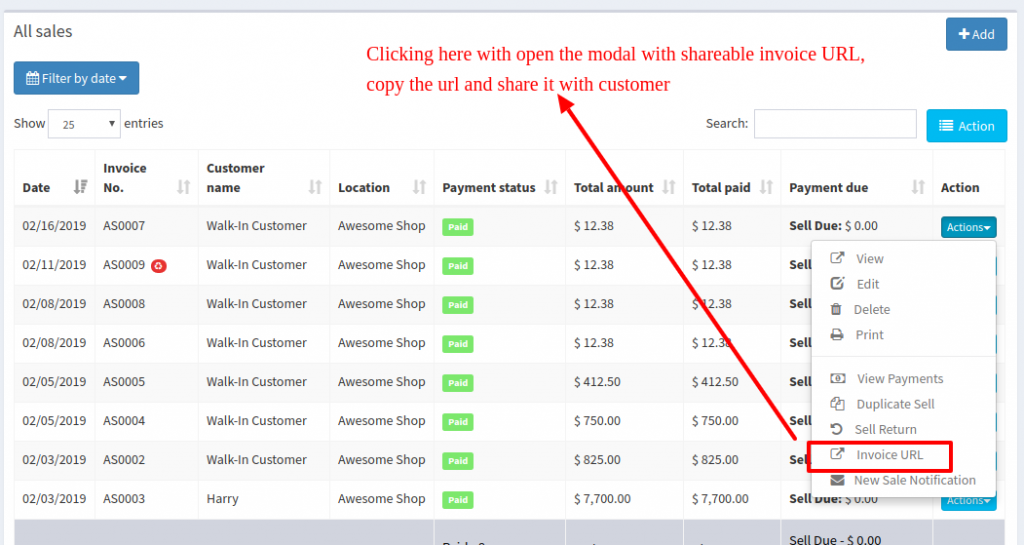This screenshot has width=1024, height=545.
Task: Select Edit in the actions menu
Action: pos(867,284)
